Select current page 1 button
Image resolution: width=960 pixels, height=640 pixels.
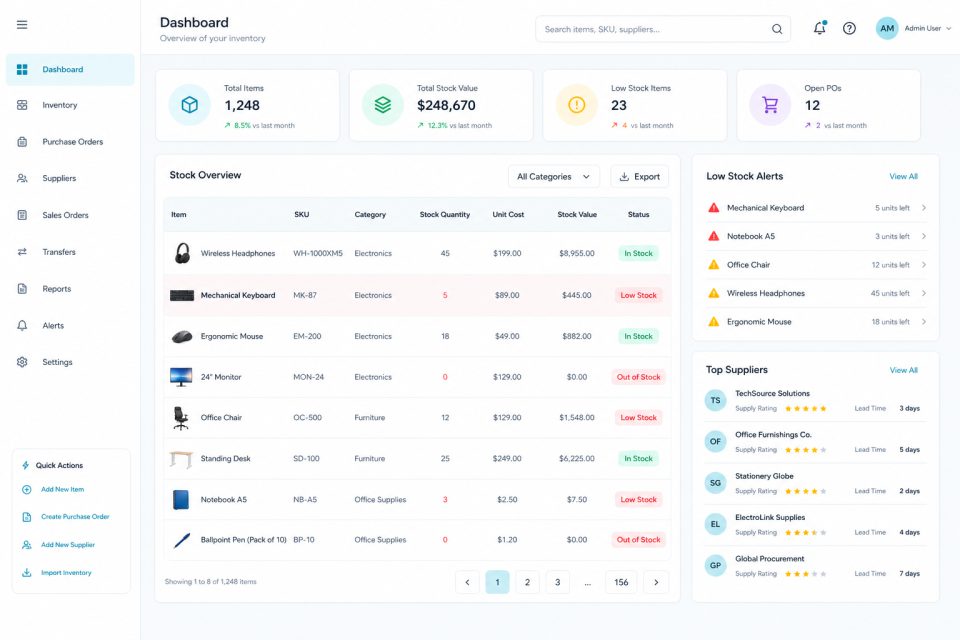(497, 582)
